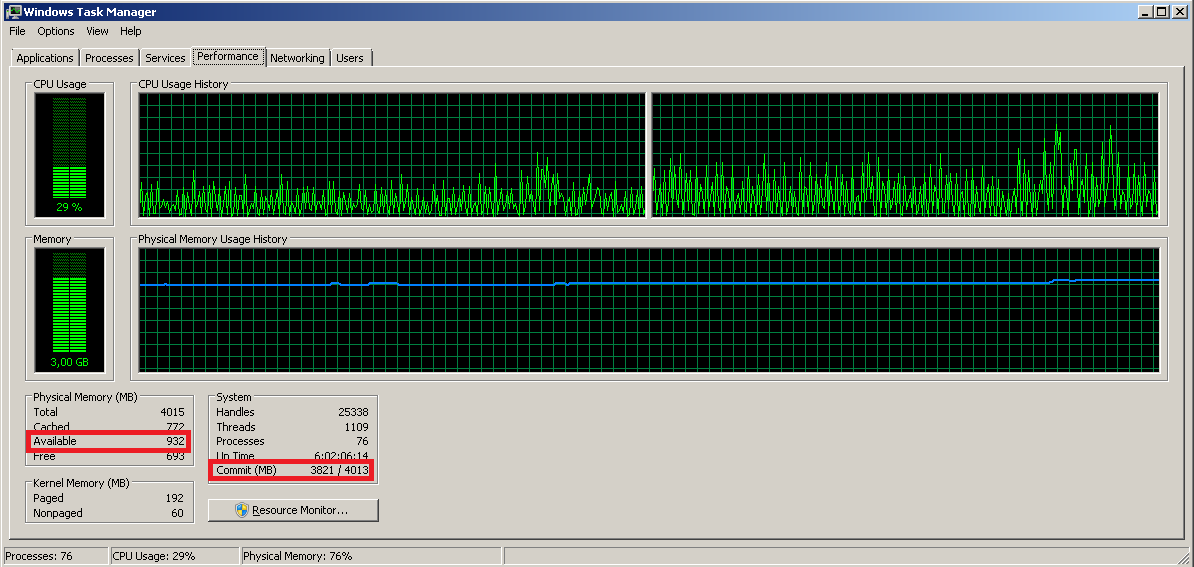The height and width of the screenshot is (567, 1194).
Task: Click the status bar Physical Memory: 76% entry
Action: tap(371, 556)
